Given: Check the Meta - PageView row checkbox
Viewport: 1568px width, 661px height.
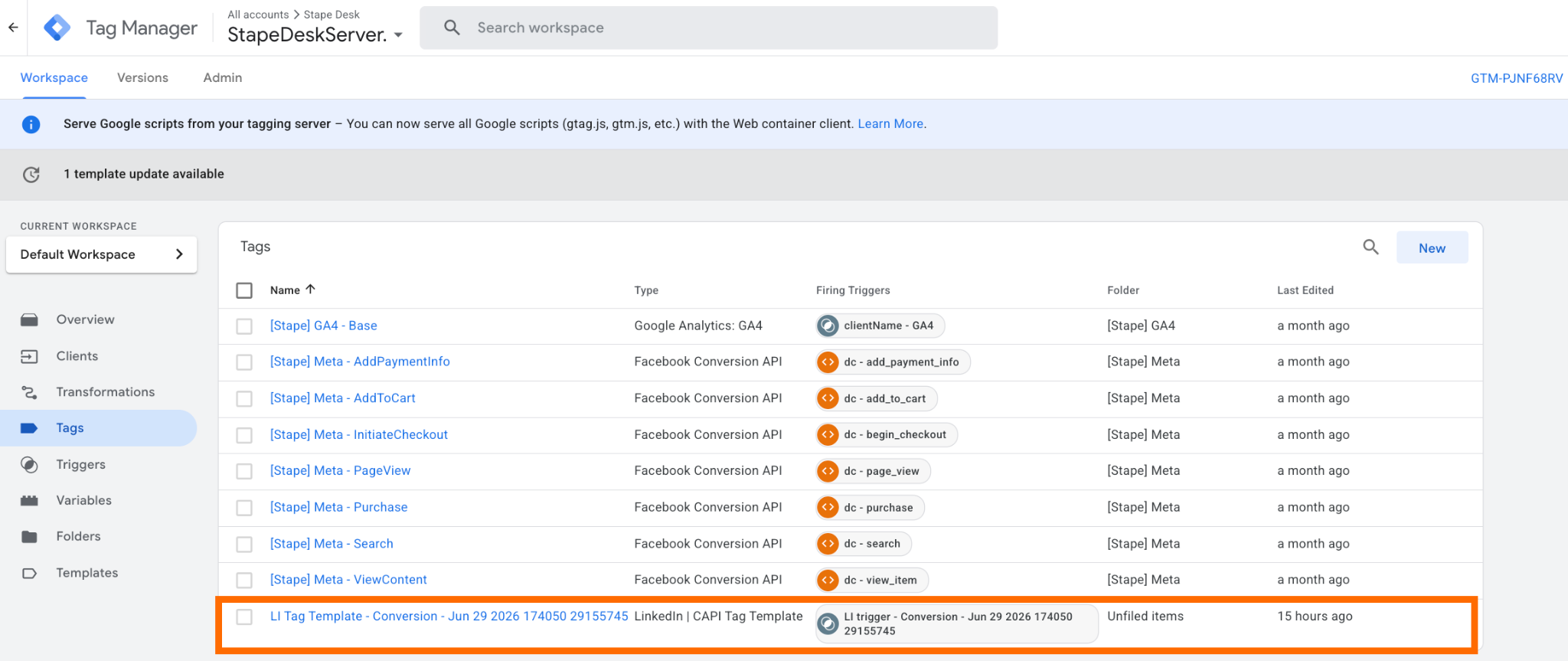Looking at the screenshot, I should coord(244,471).
